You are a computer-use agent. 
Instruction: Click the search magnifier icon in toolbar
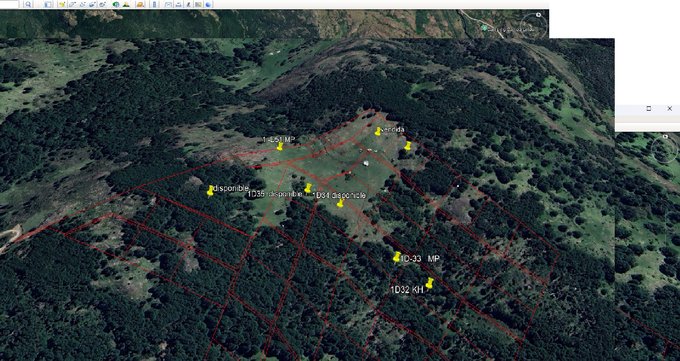28,4
